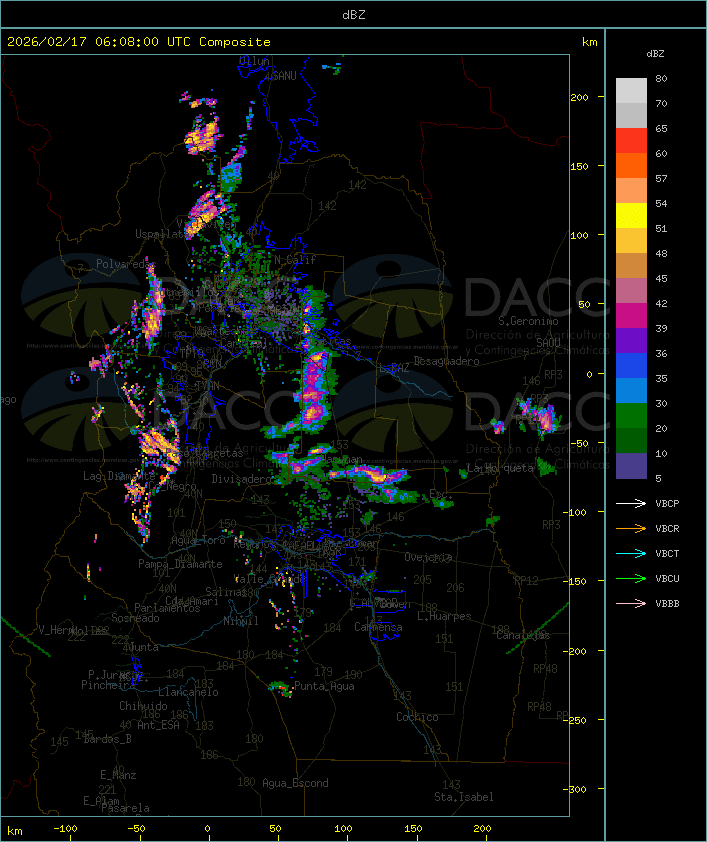Click the dBZ title in top bar
Viewport: 707px width, 842px height.
click(x=354, y=15)
